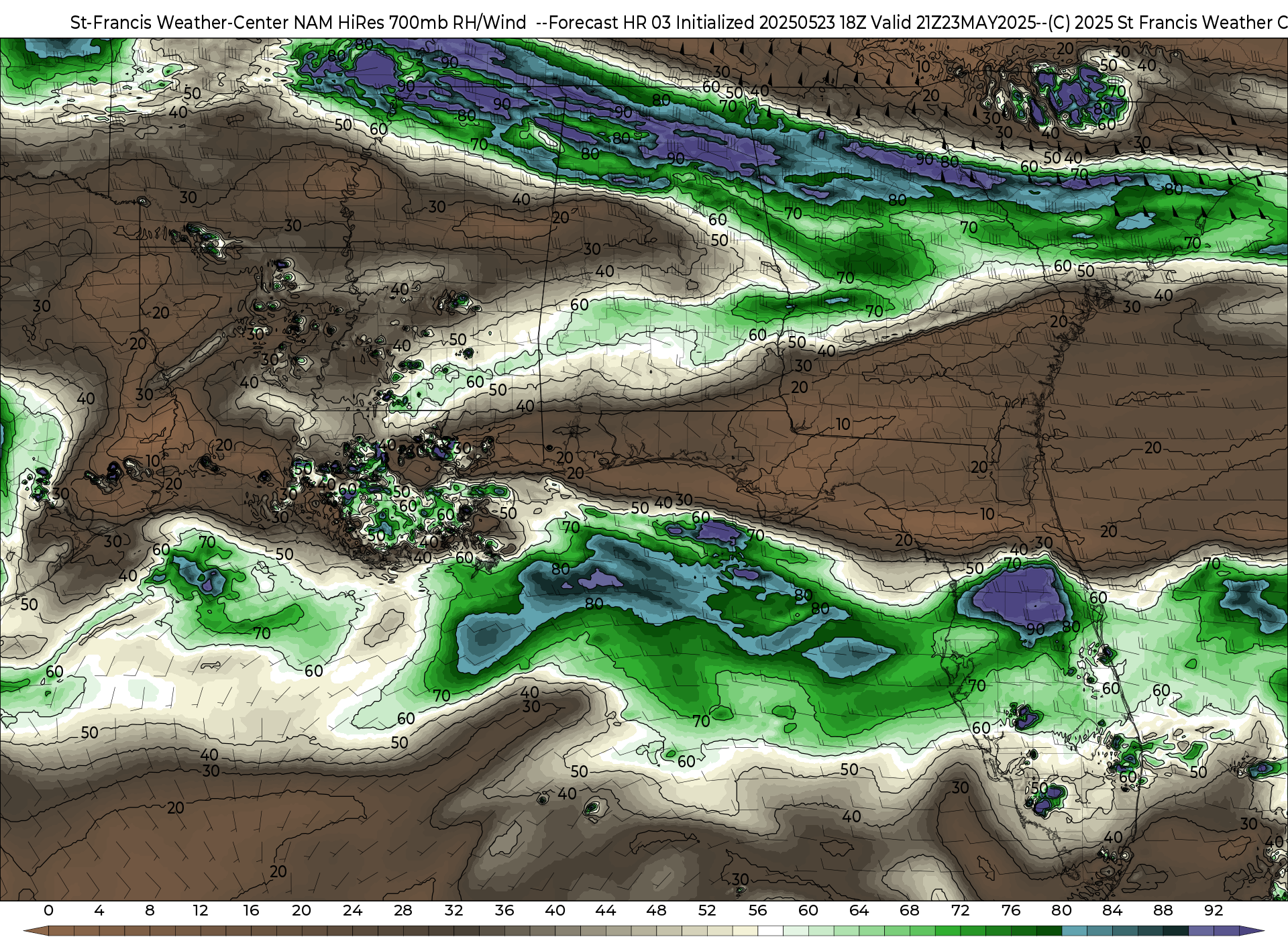Click the '88' tick label on the colorbar

click(1163, 910)
